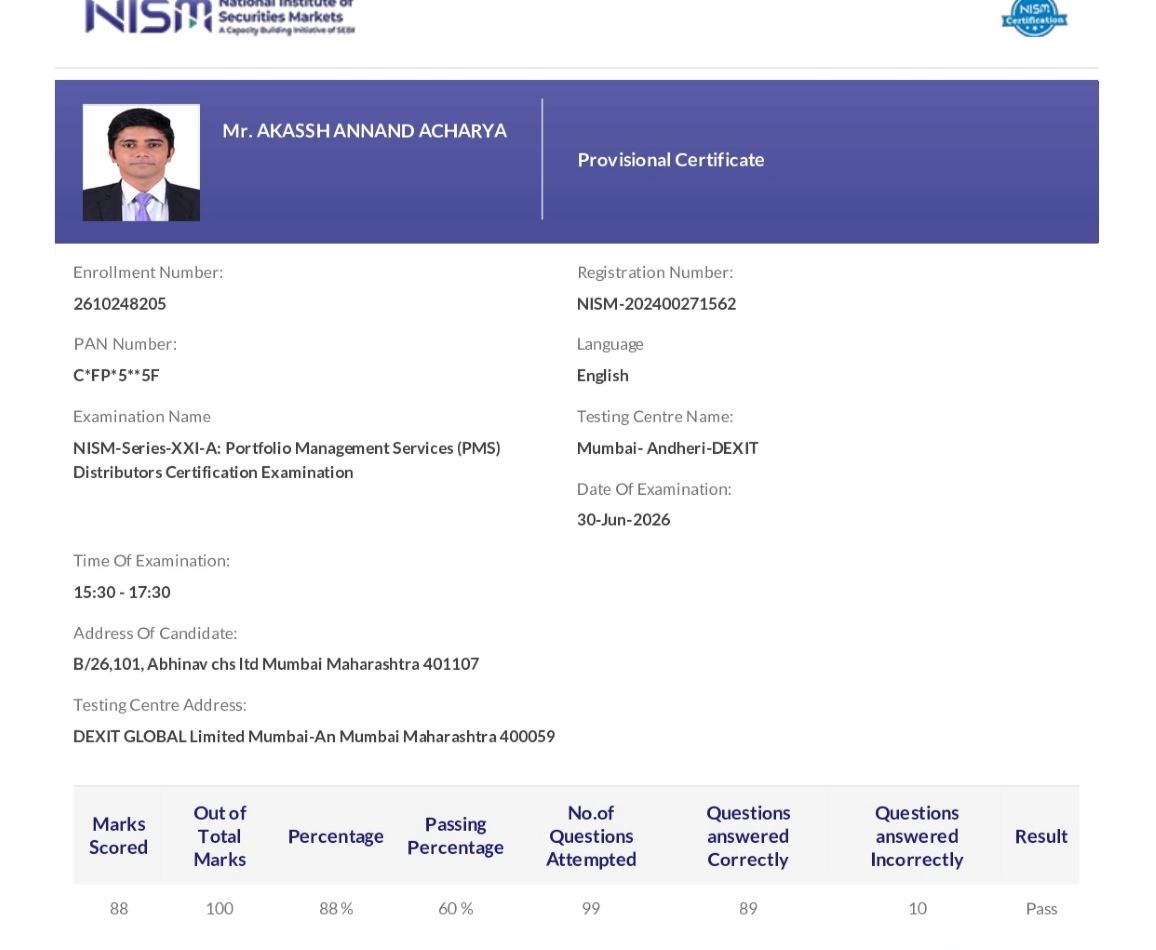Screen dimensions: 1156x950
Task: Select enrollment number 2610248205
Action: point(119,304)
